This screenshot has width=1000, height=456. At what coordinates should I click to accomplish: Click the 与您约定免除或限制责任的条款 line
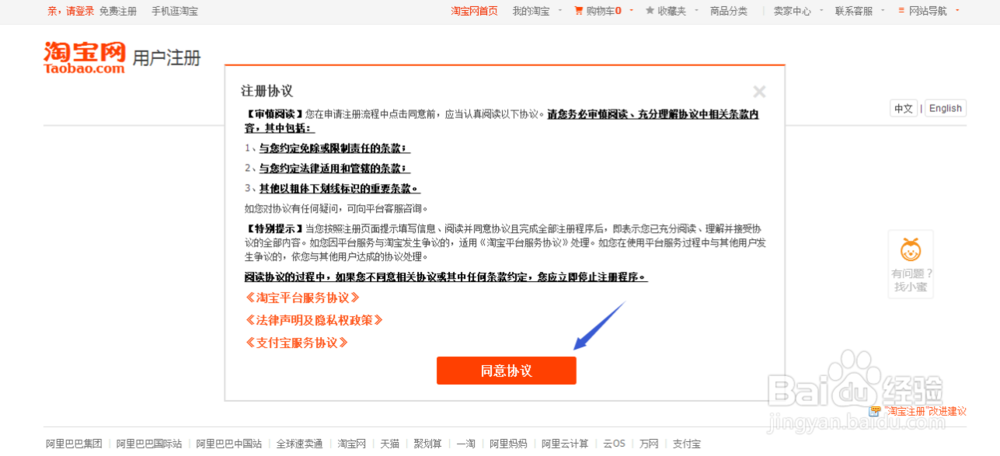[334, 148]
